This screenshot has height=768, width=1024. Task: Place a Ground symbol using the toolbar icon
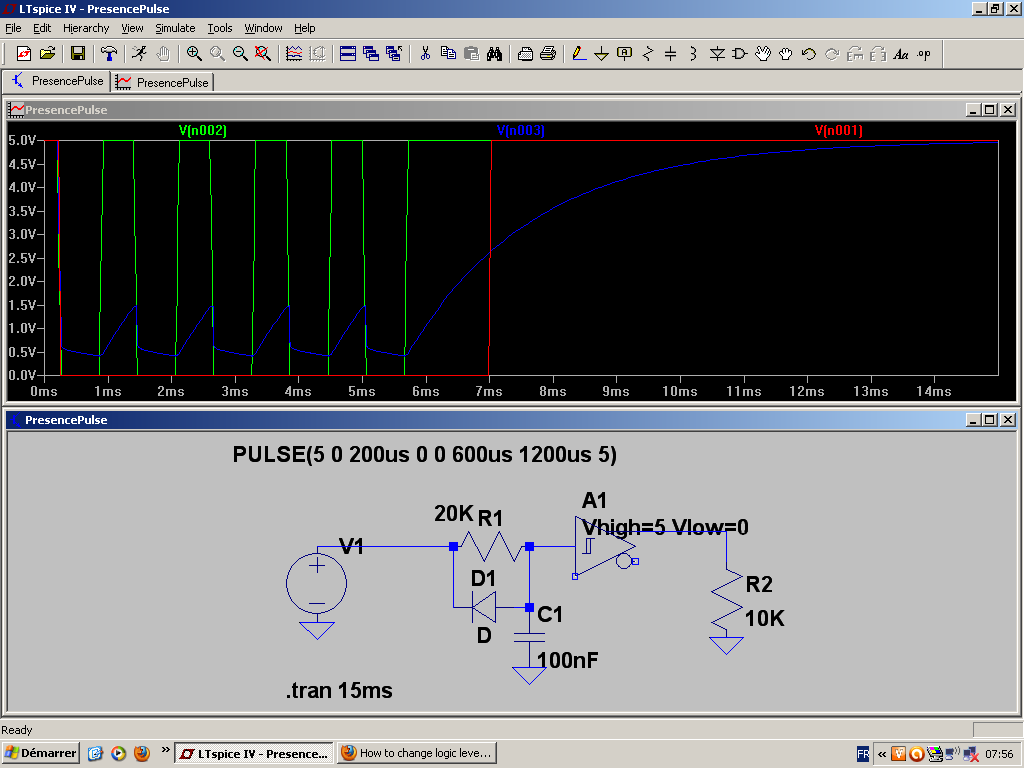601,54
